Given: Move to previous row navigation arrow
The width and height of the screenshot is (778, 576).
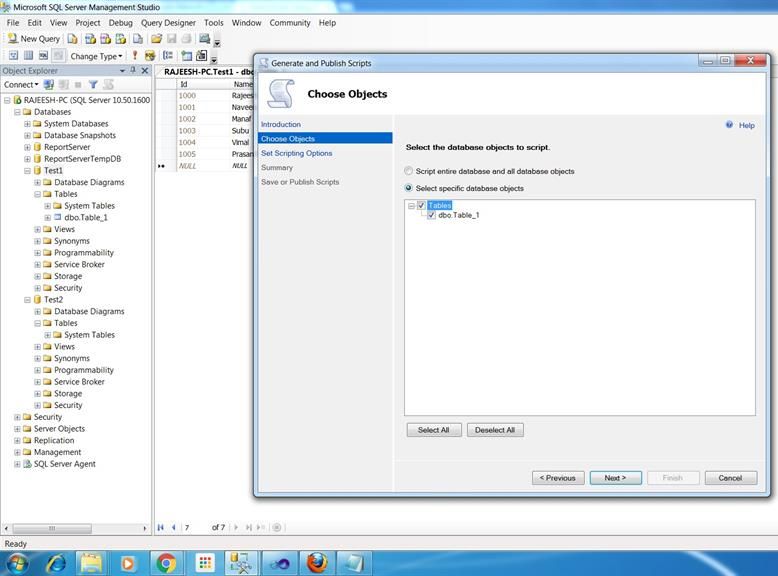Looking at the screenshot, I should pyautogui.click(x=174, y=527).
